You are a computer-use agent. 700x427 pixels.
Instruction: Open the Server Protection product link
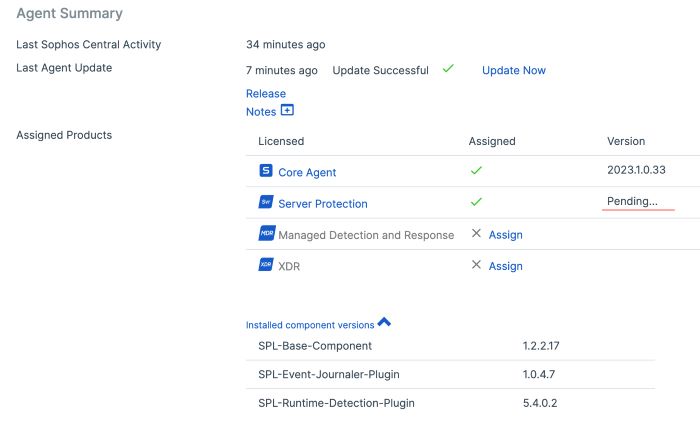click(x=322, y=204)
